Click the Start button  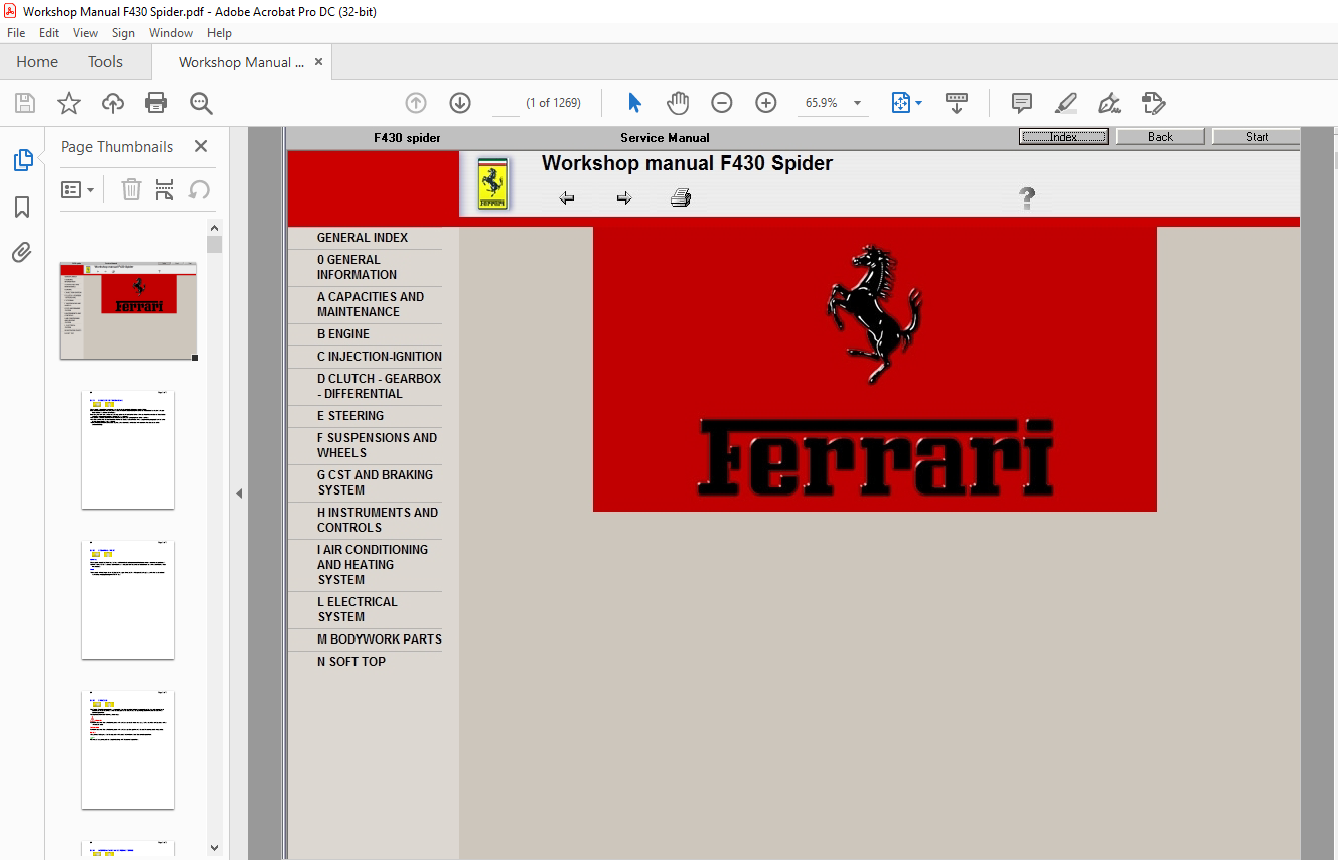1256,137
